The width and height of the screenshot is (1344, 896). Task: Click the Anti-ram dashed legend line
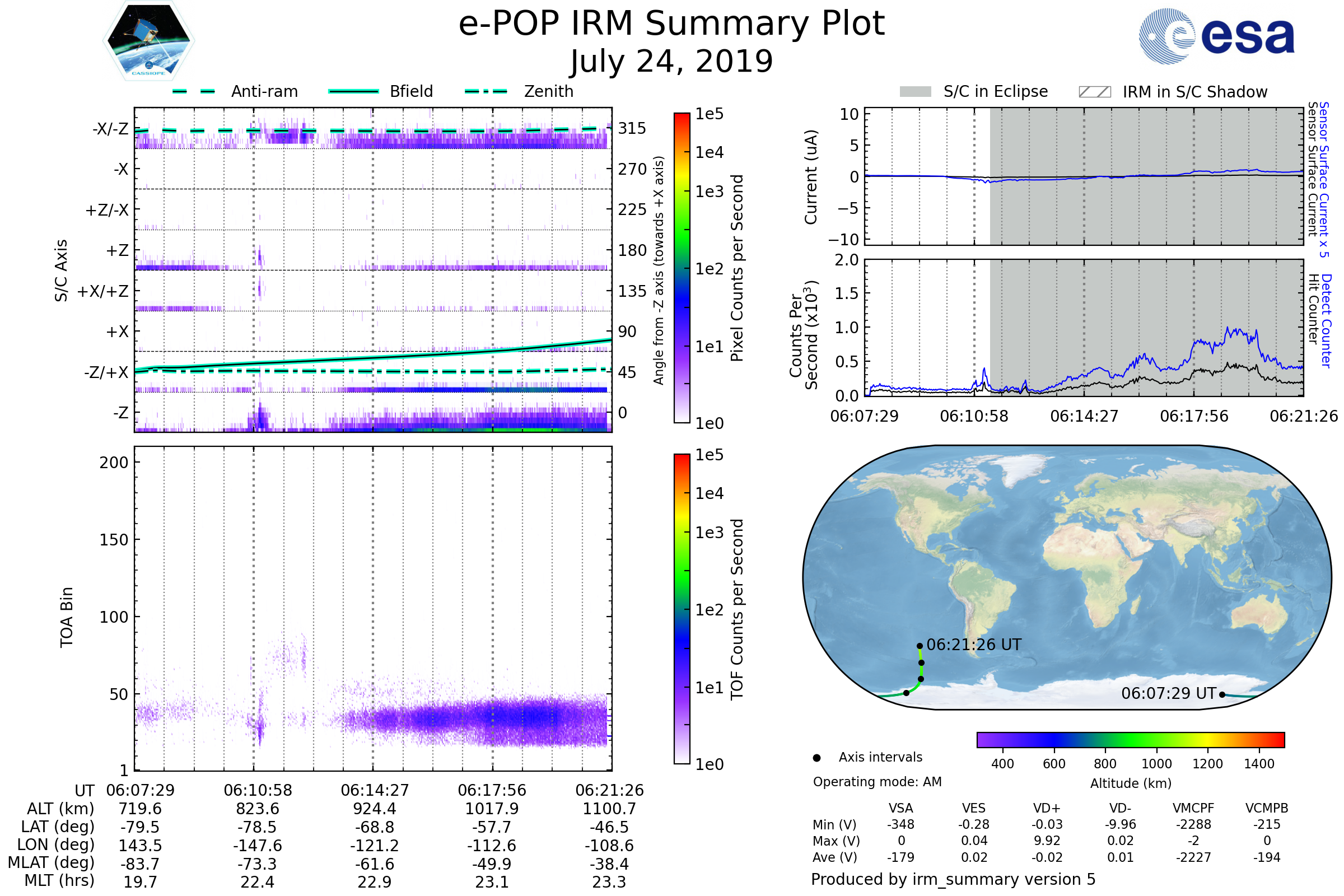tap(194, 91)
